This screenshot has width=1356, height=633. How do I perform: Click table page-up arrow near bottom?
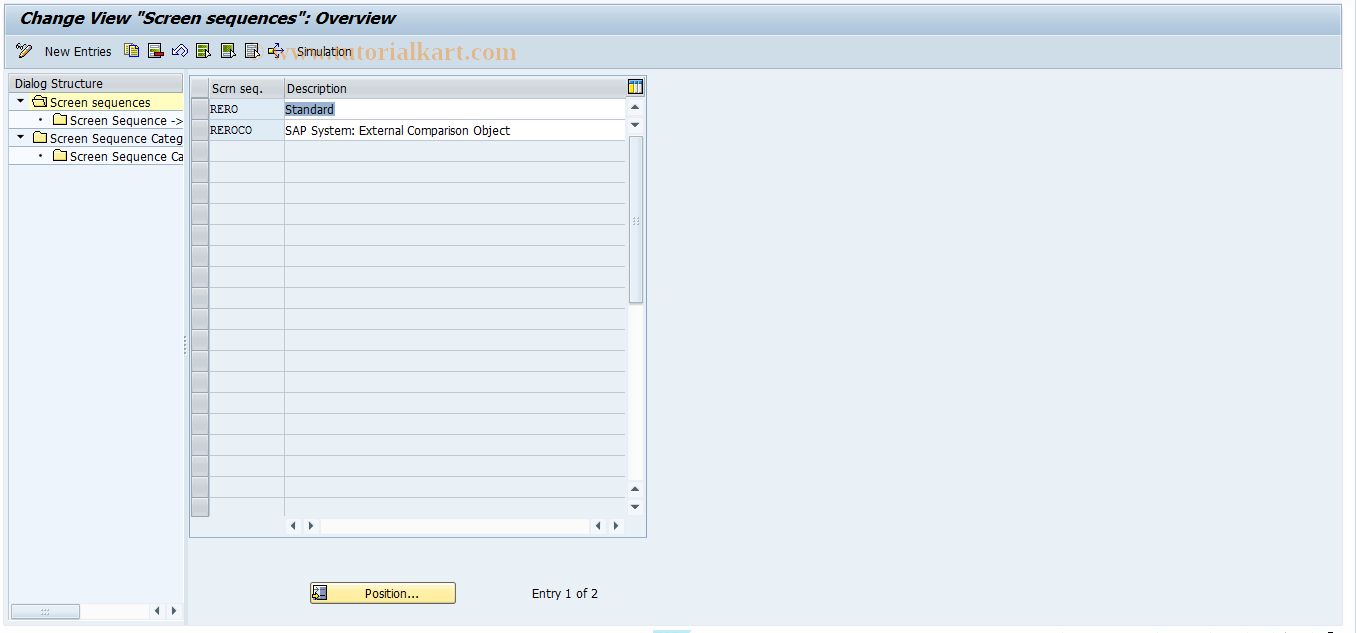635,489
